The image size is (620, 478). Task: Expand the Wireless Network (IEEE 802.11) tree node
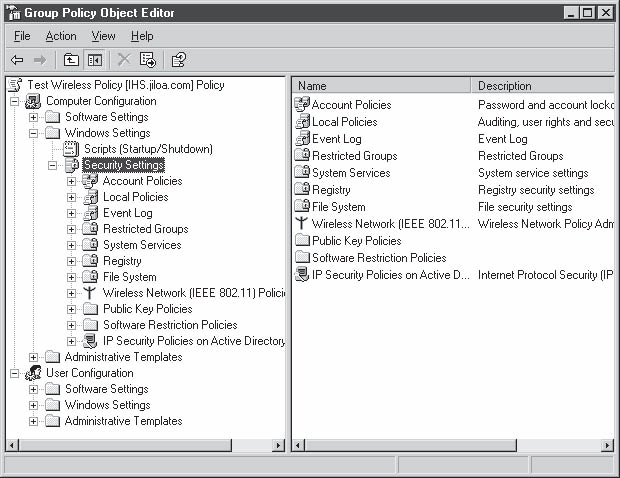71,293
